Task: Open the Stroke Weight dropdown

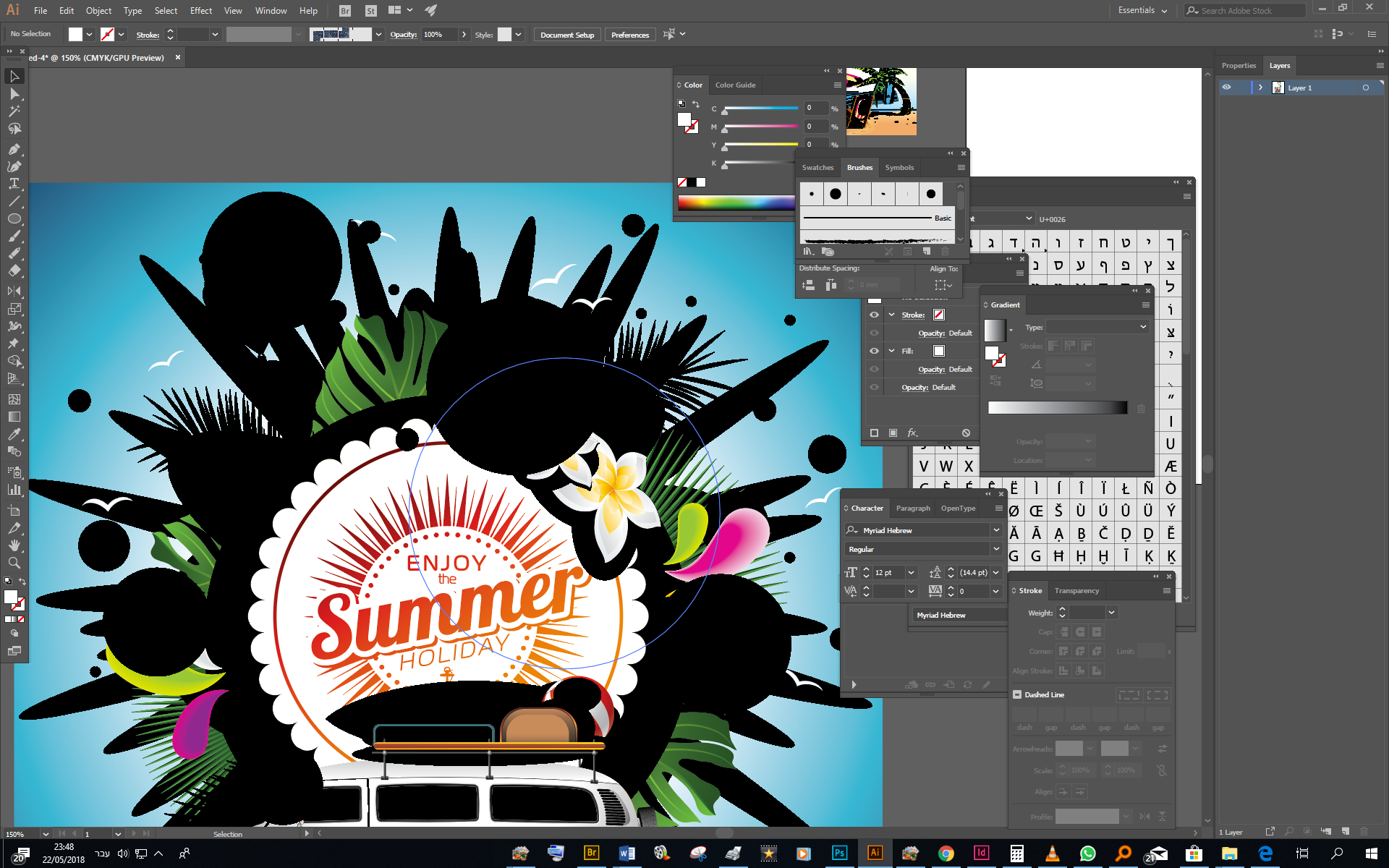Action: (x=1111, y=613)
